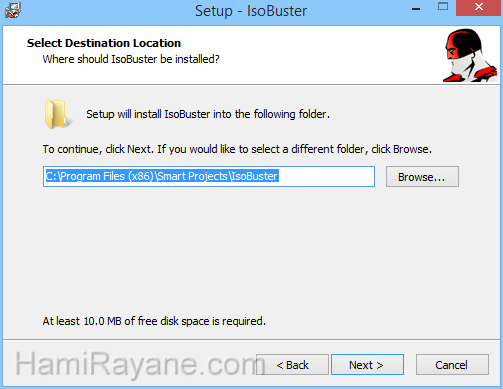This screenshot has height=389, width=503.
Task: Open the Browse... folder dialog
Action: pyautogui.click(x=422, y=177)
